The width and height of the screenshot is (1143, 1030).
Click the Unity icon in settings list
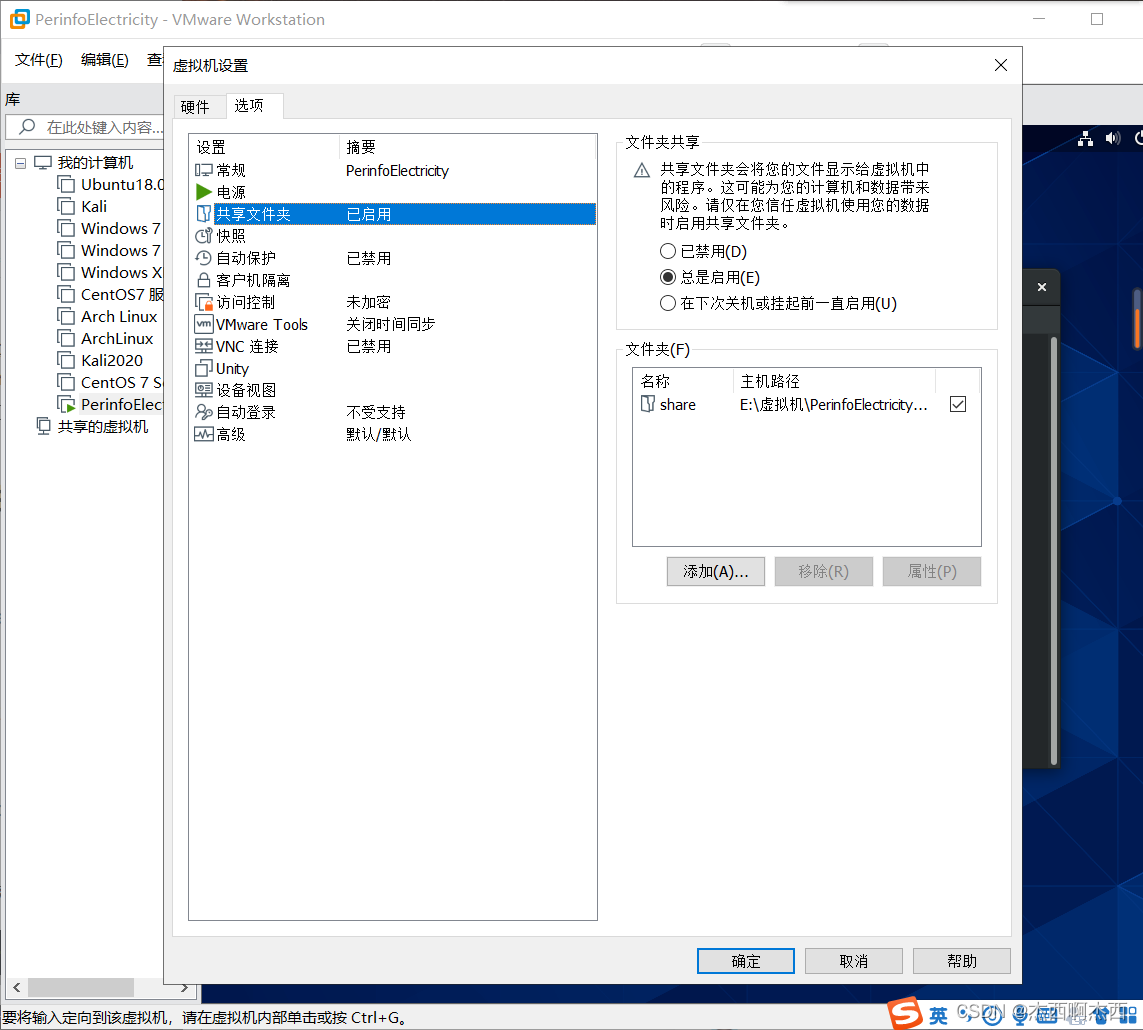coord(203,369)
